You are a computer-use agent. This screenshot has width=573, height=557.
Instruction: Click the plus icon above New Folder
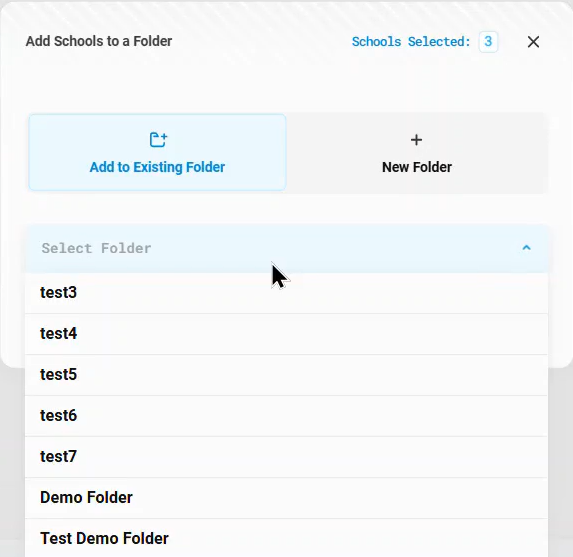click(416, 140)
